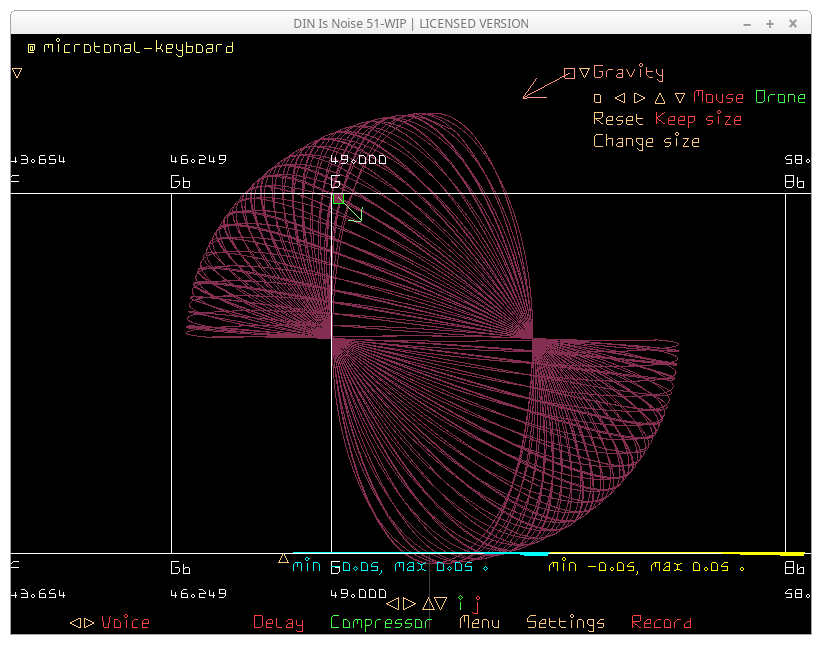Click the orange triangle at cyan range start
This screenshot has width=822, height=645.
283,559
